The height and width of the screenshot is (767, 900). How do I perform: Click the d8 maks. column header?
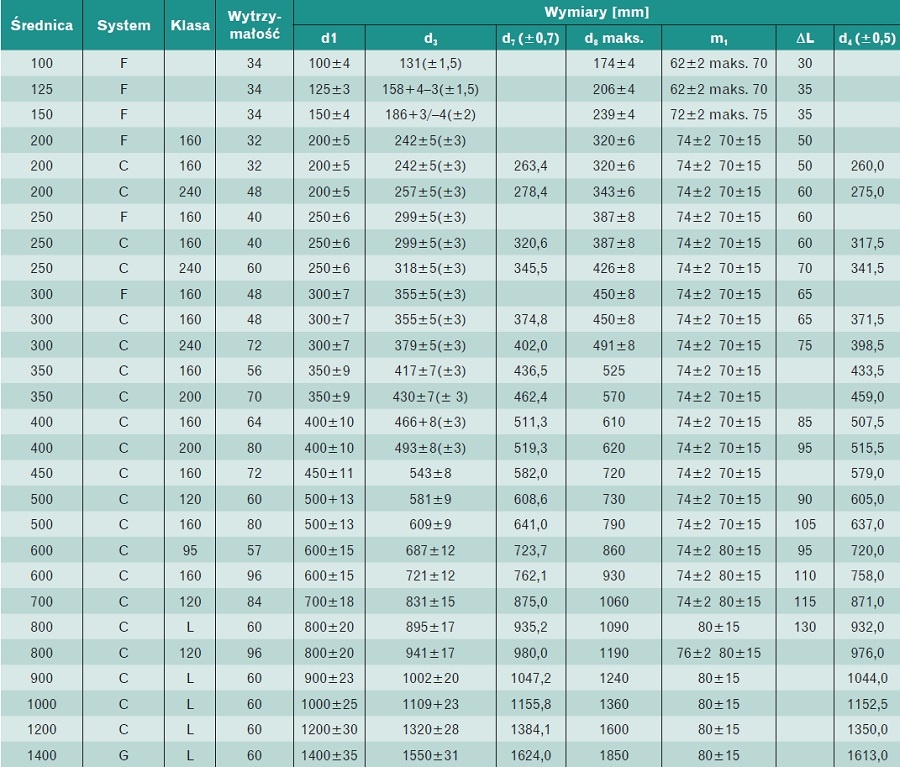614,38
